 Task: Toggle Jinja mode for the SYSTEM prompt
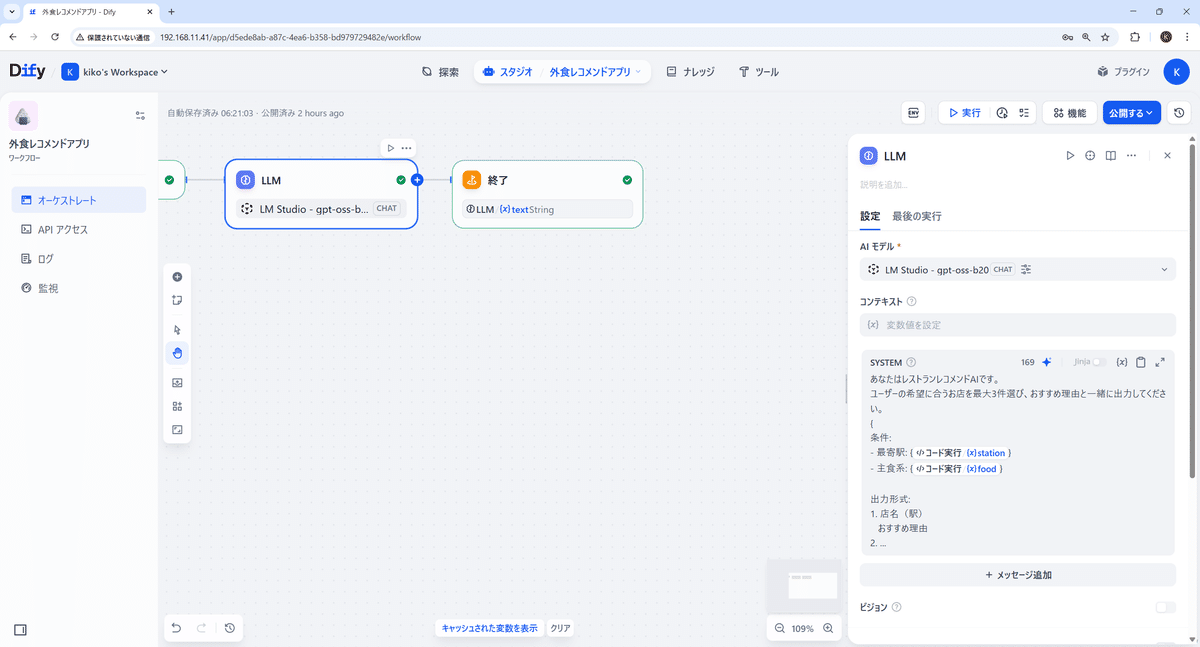point(1098,361)
